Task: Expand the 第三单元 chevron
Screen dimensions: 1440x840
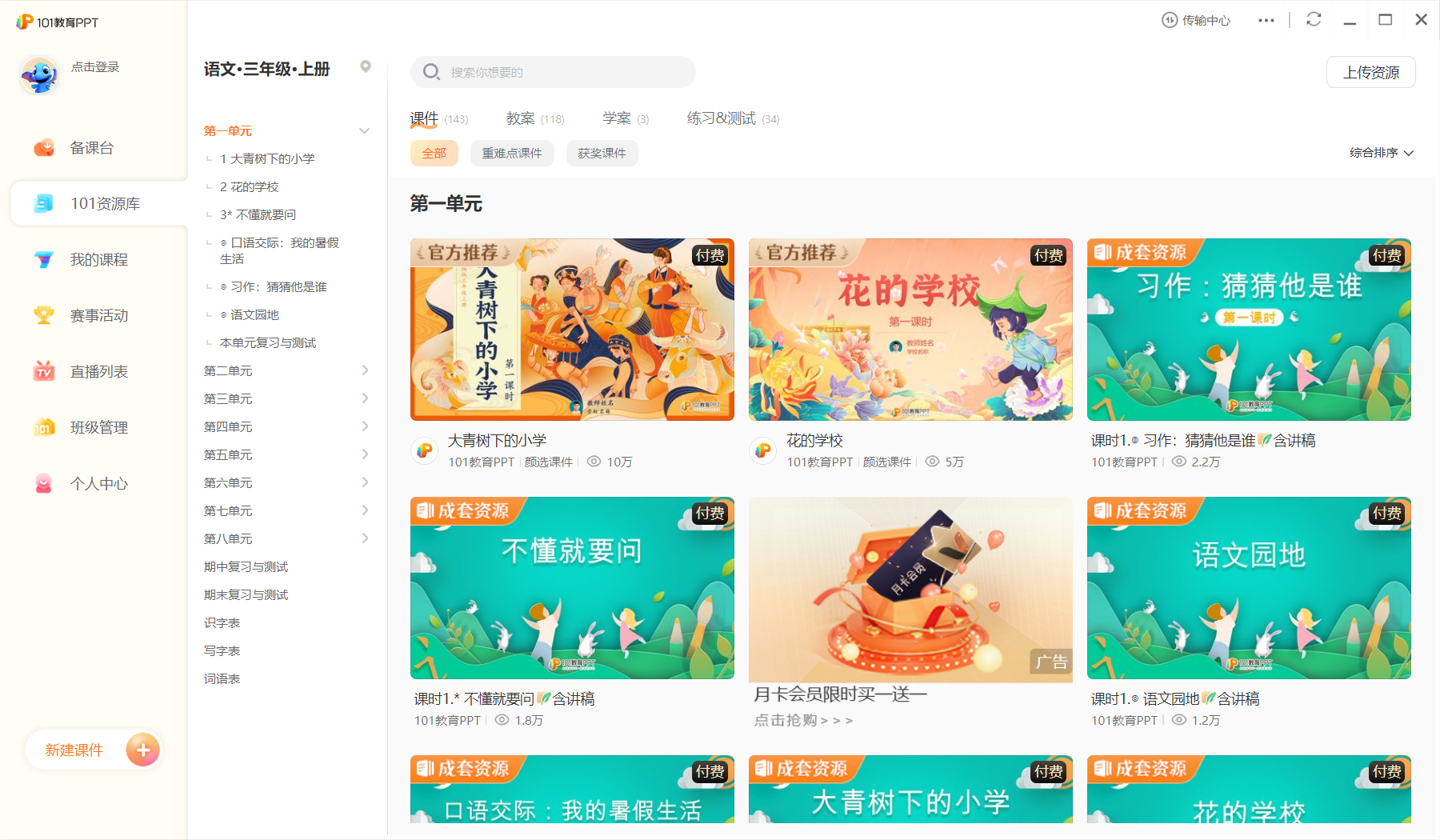Action: (x=365, y=398)
